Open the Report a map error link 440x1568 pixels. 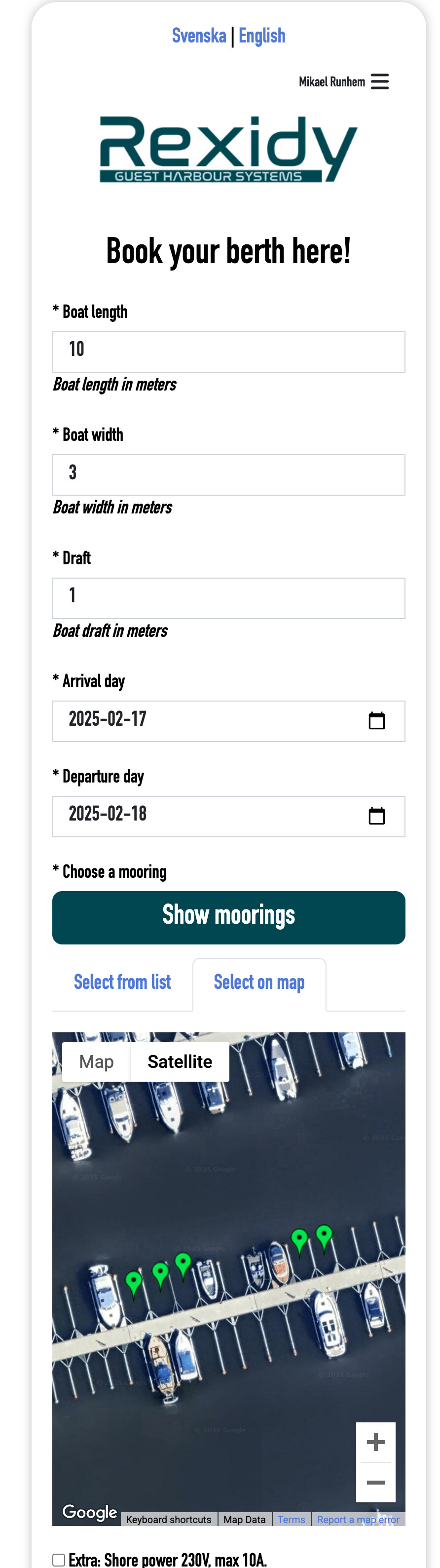click(358, 1519)
